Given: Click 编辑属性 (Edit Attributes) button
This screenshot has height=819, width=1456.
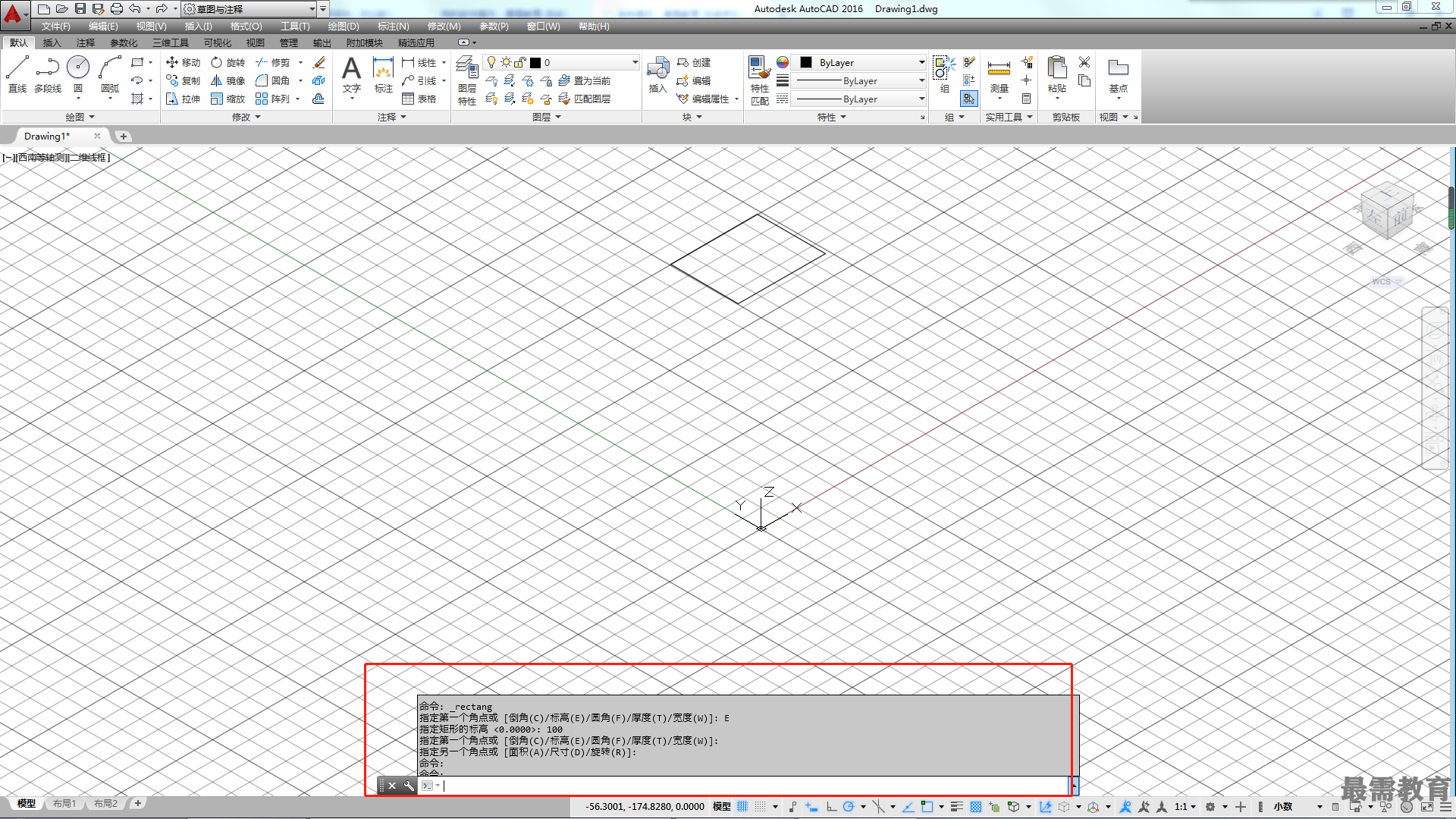Looking at the screenshot, I should pos(703,99).
